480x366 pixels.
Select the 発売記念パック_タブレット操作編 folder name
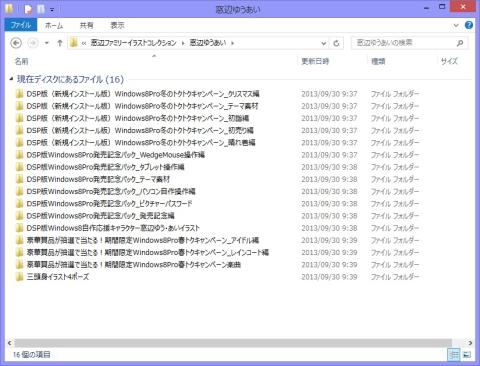click(105, 167)
